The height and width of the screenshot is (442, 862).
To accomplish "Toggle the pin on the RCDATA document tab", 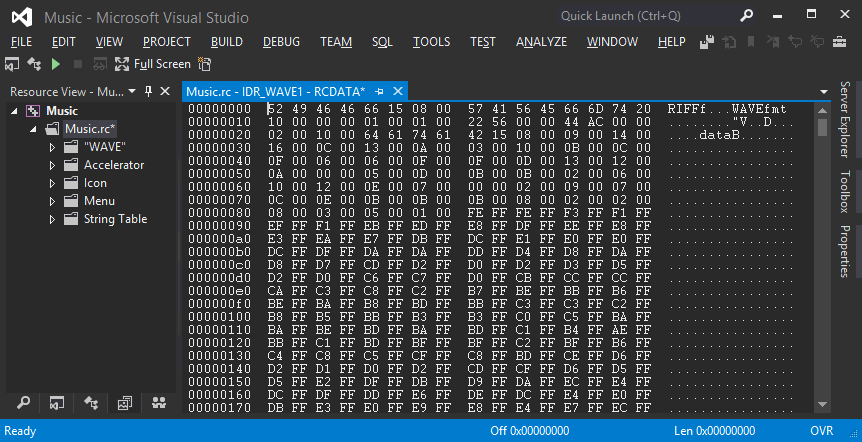I will [x=379, y=91].
